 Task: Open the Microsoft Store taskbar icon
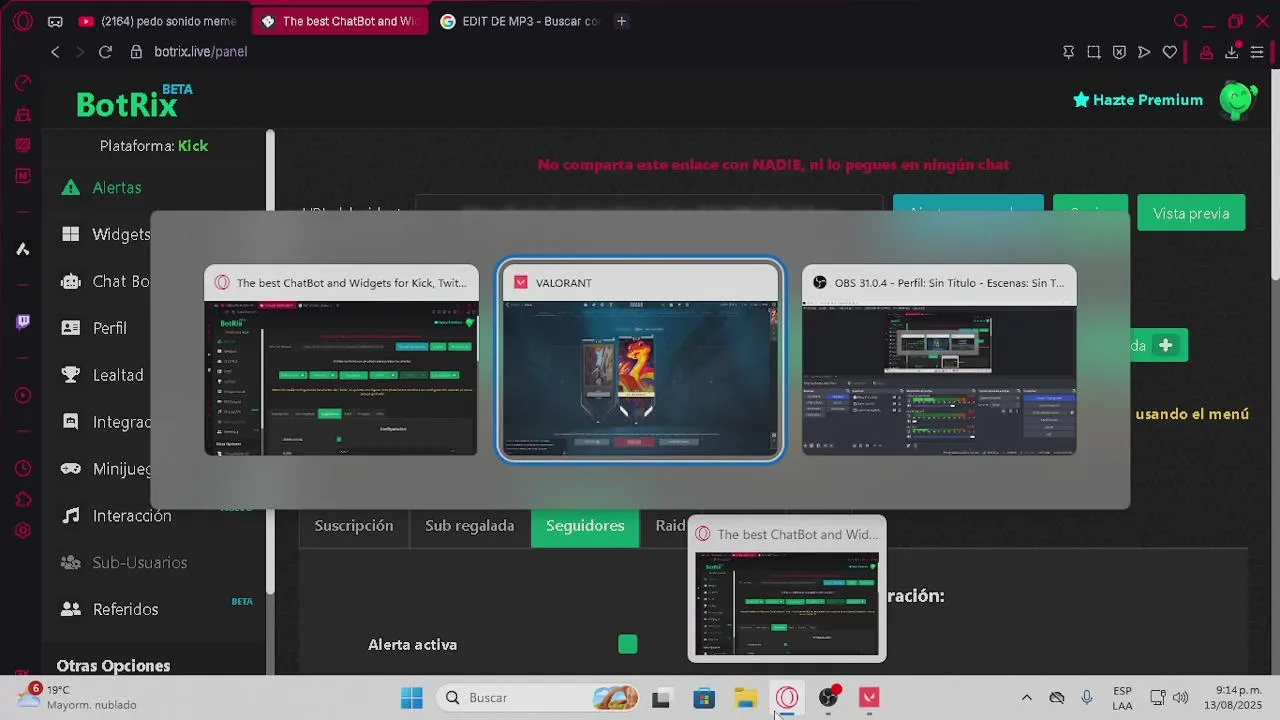tap(704, 698)
